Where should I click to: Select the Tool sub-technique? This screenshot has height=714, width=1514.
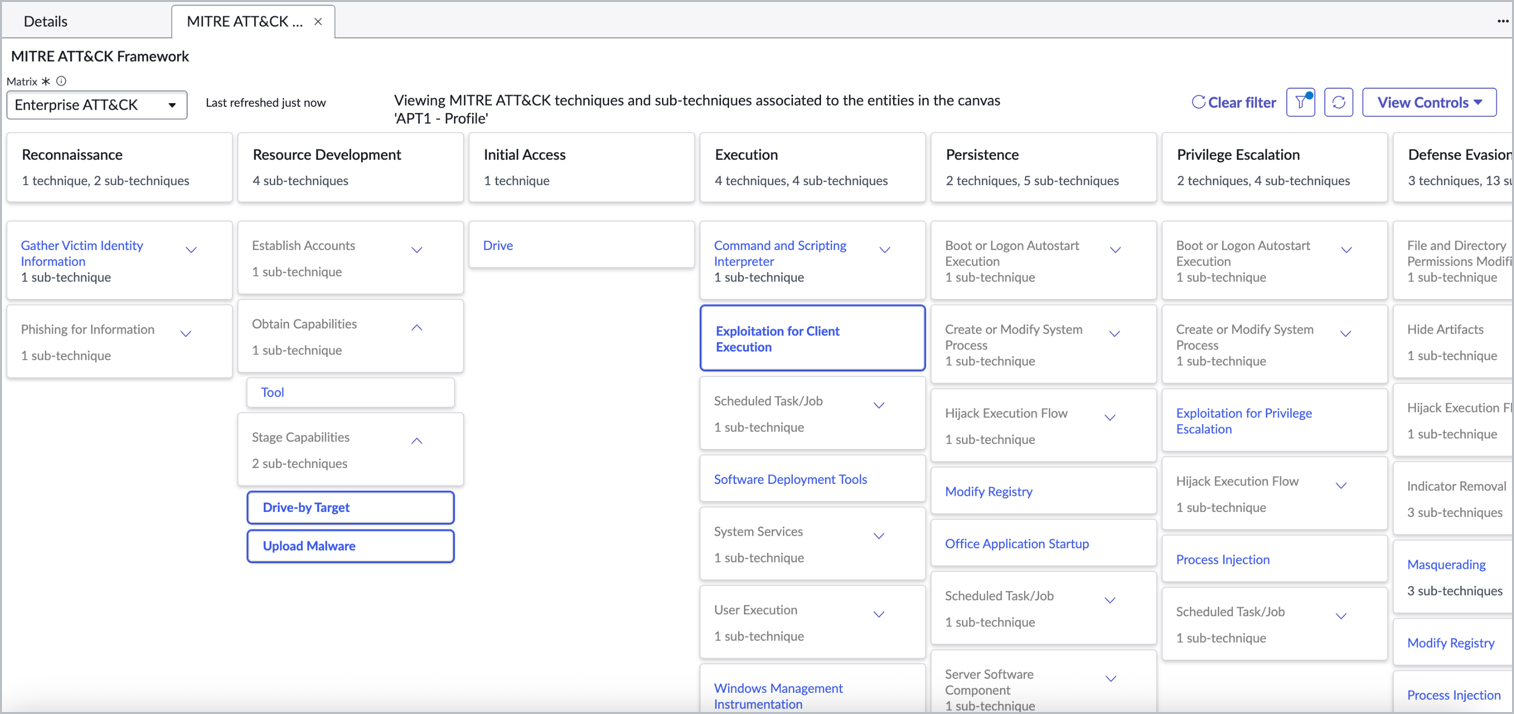(351, 392)
